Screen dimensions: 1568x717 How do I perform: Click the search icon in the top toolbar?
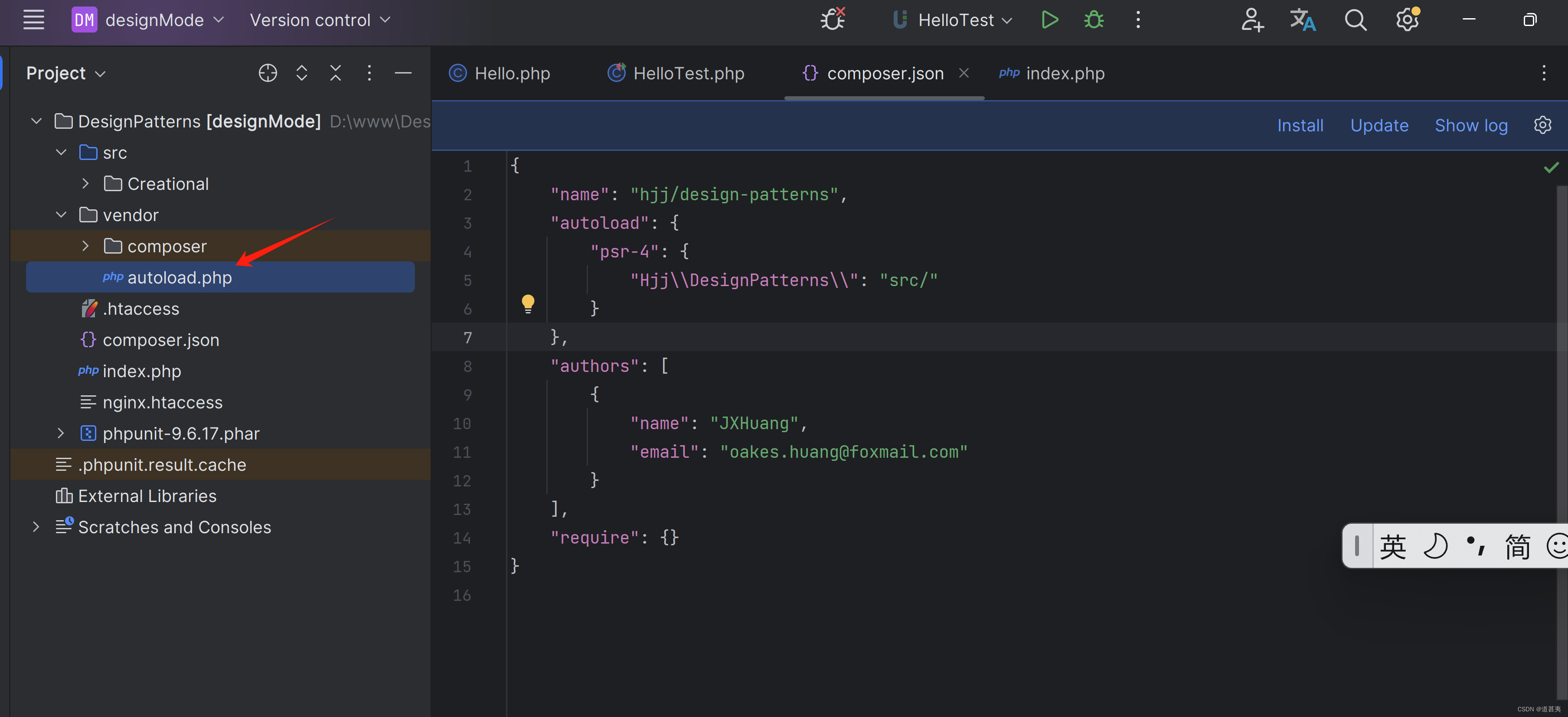pyautogui.click(x=1355, y=19)
